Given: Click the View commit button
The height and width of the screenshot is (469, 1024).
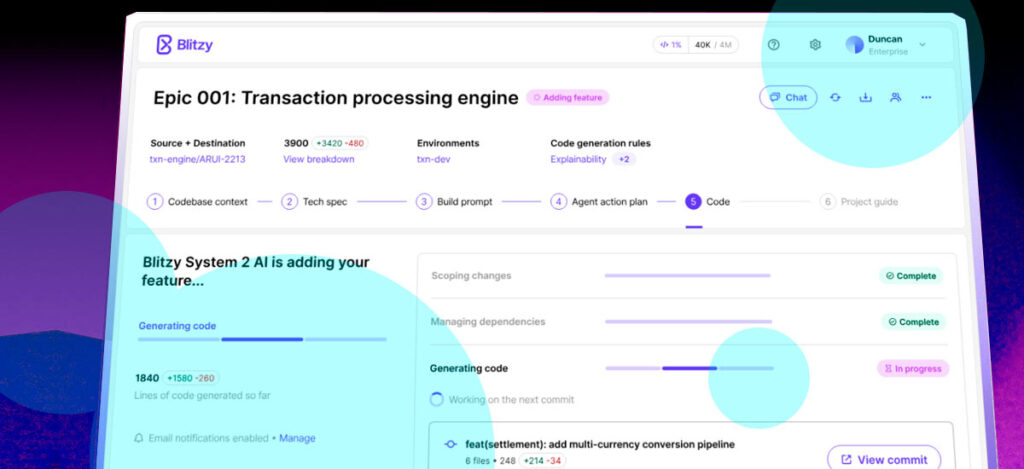Looking at the screenshot, I should point(884,460).
